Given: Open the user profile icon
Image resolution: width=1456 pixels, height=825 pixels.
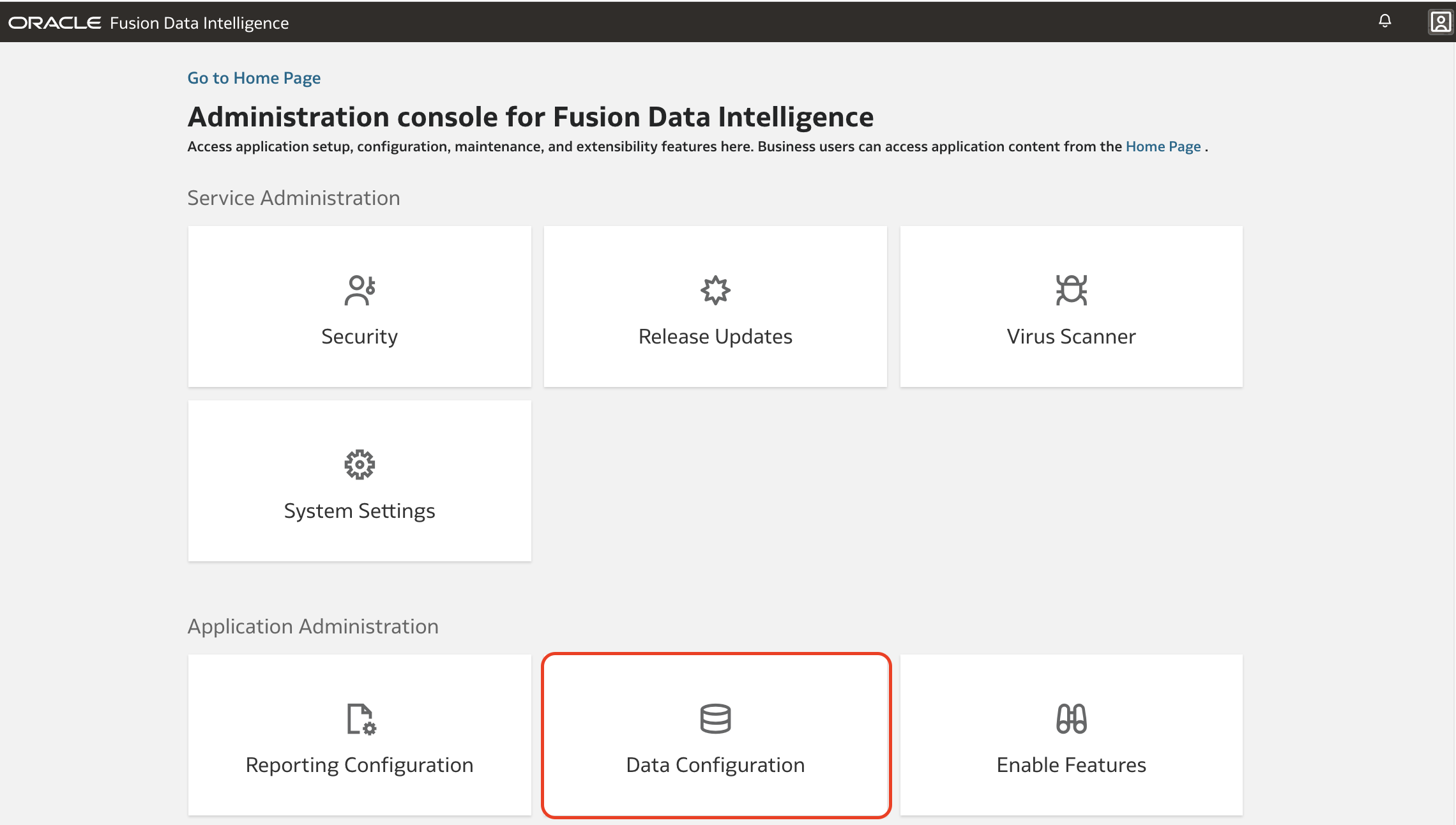Looking at the screenshot, I should pyautogui.click(x=1440, y=22).
